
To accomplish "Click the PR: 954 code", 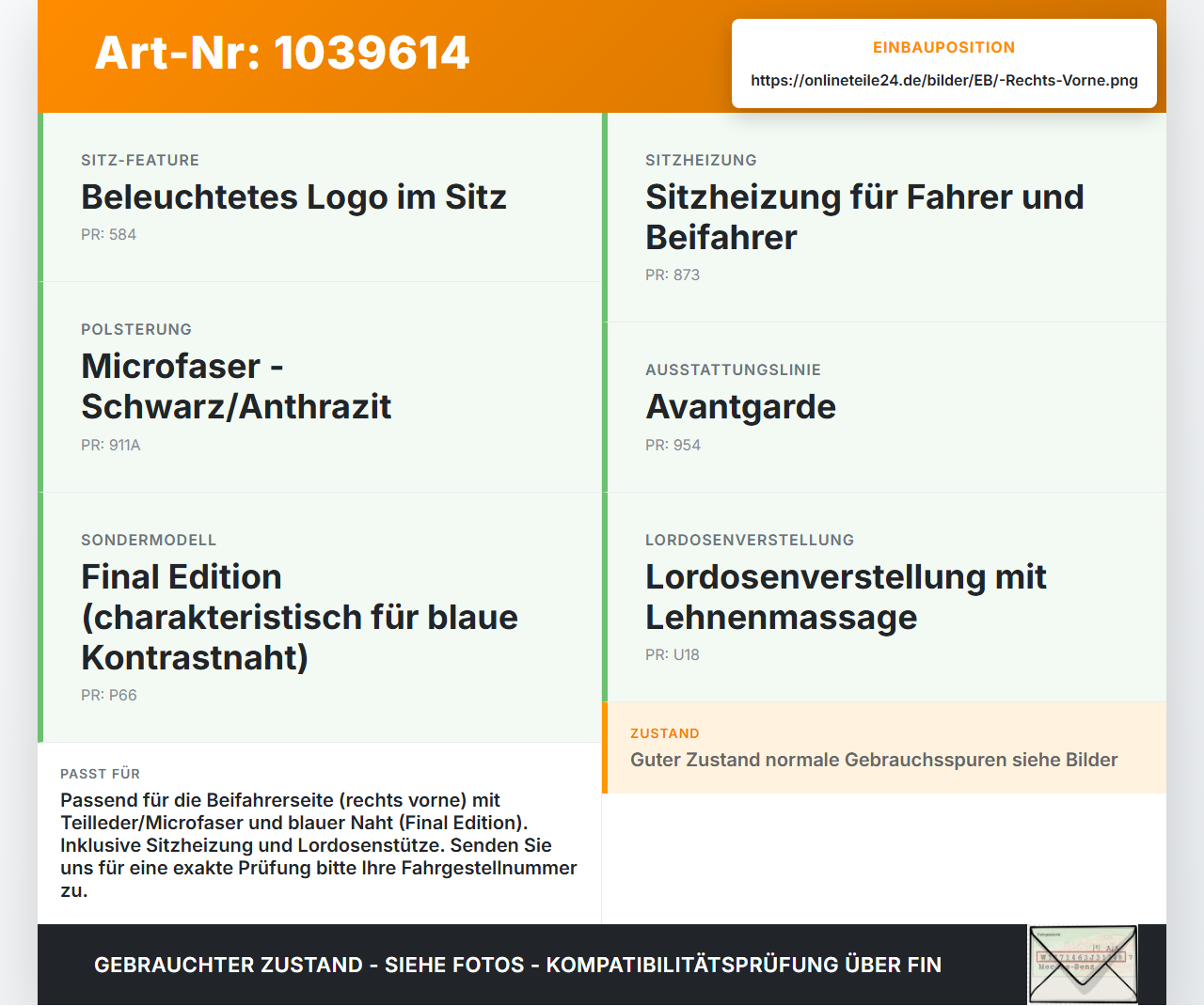I will 673,445.
